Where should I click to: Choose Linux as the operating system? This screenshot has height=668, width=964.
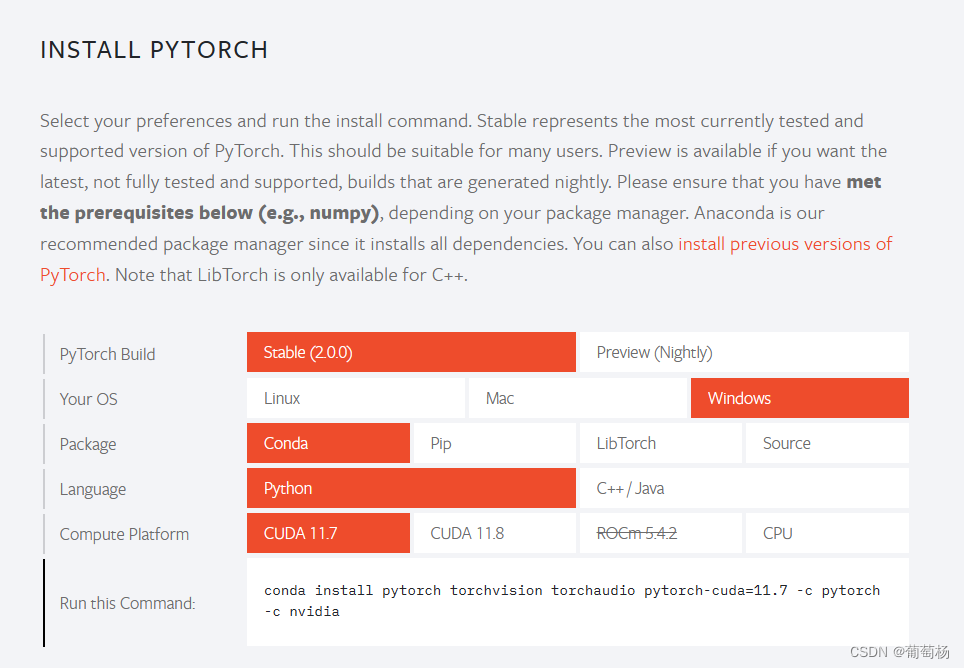(x=355, y=397)
